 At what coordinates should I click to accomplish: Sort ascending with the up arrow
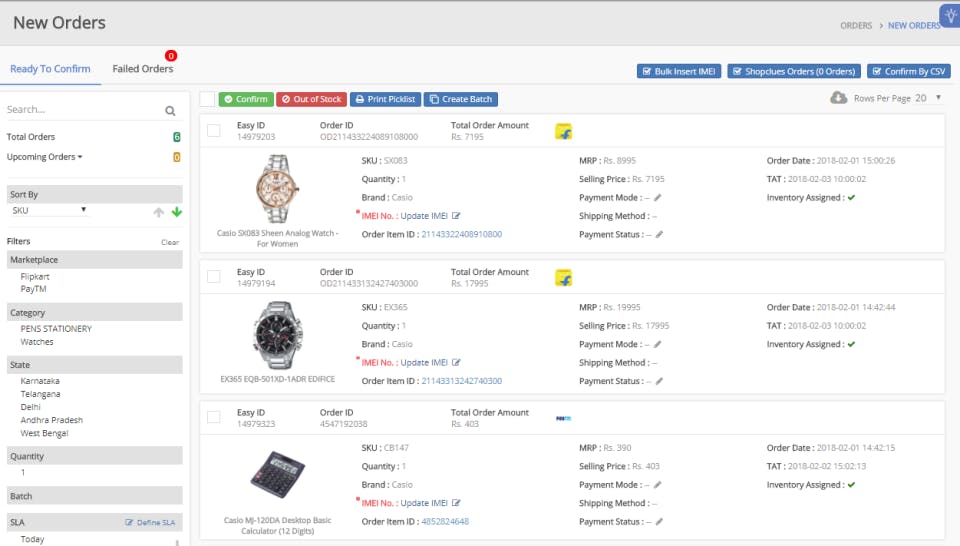(x=159, y=212)
